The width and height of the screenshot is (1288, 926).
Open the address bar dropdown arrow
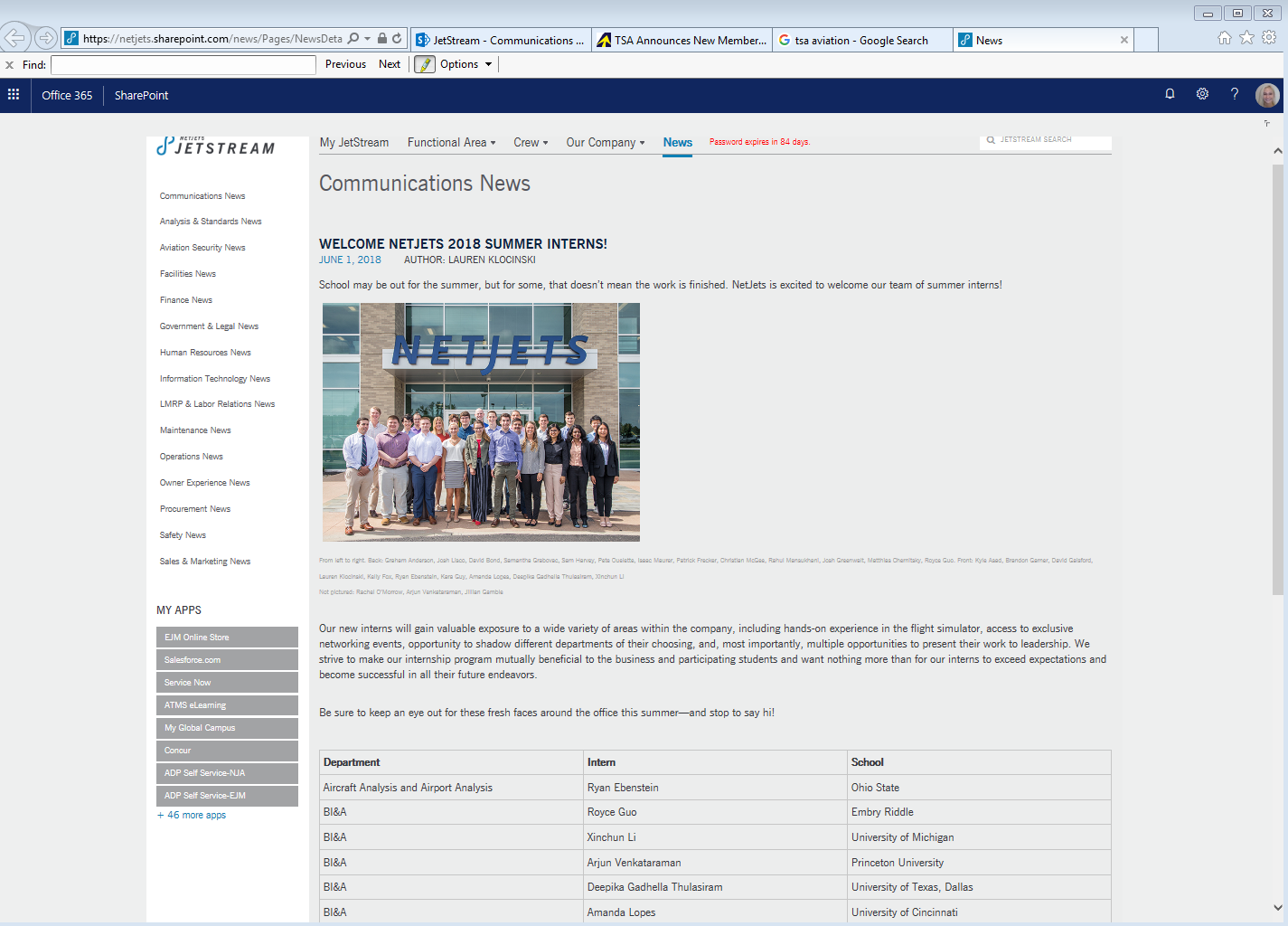coord(367,39)
